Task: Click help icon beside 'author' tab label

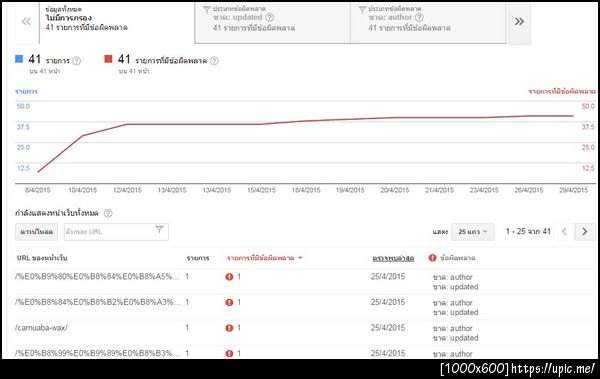Action: click(419, 17)
